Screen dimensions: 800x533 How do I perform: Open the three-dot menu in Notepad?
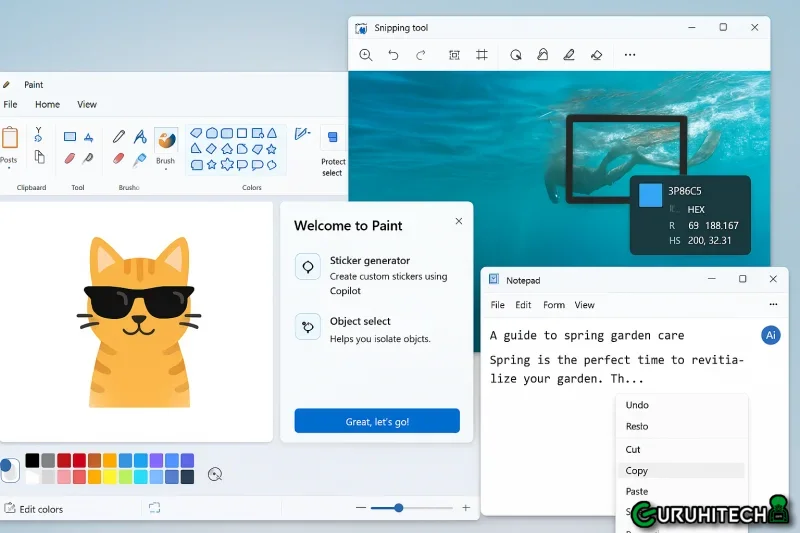coord(773,304)
